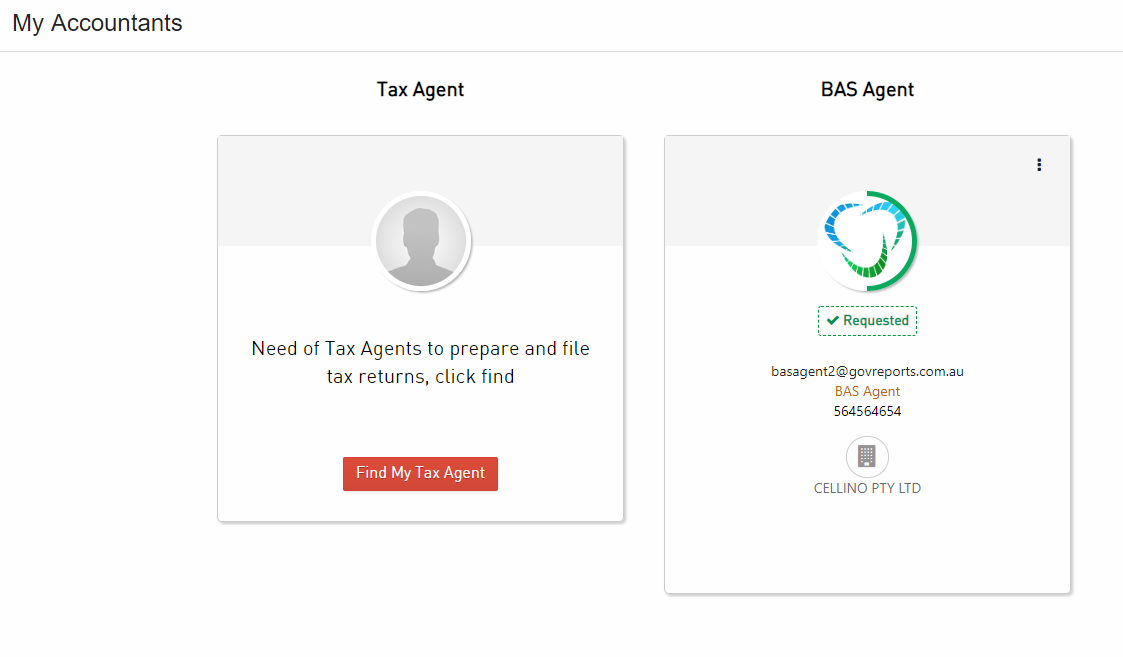Click the BAS Agent column heading

tap(867, 90)
